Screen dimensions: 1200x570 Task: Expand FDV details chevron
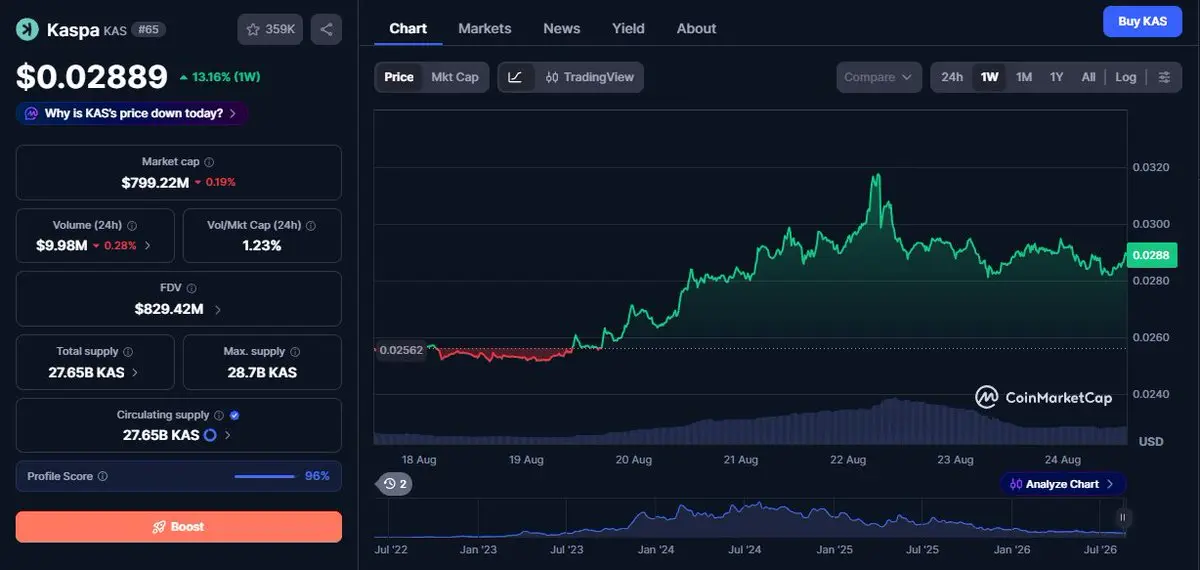218,310
